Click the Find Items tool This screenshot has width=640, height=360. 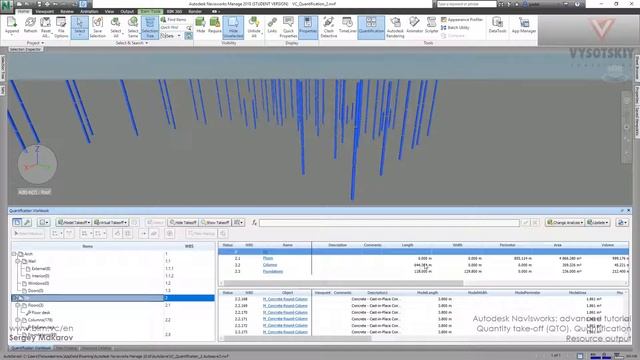(174, 19)
